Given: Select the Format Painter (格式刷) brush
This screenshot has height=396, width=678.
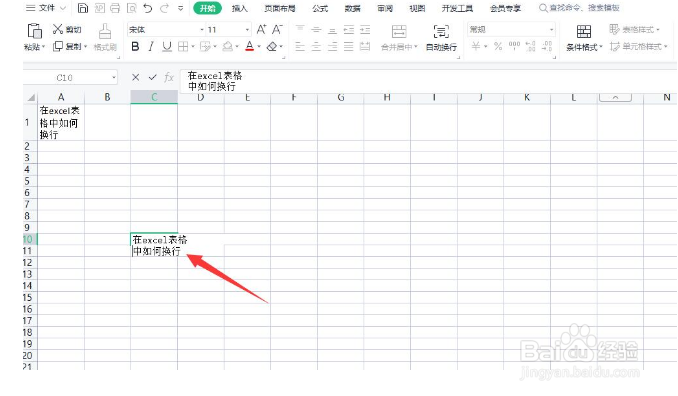Looking at the screenshot, I should pyautogui.click(x=105, y=32).
